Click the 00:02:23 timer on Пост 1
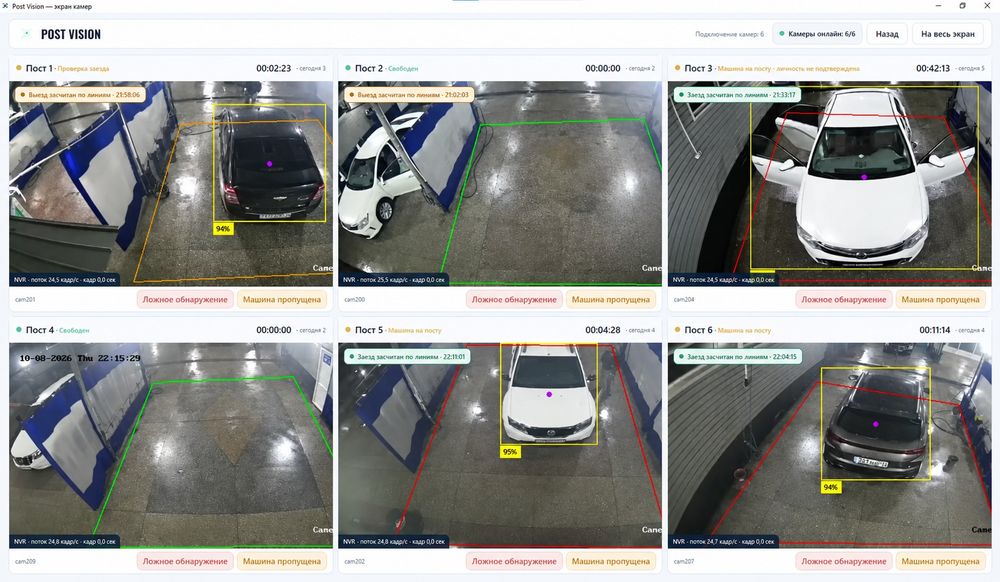Screen dimensions: 1000x582 274,68
